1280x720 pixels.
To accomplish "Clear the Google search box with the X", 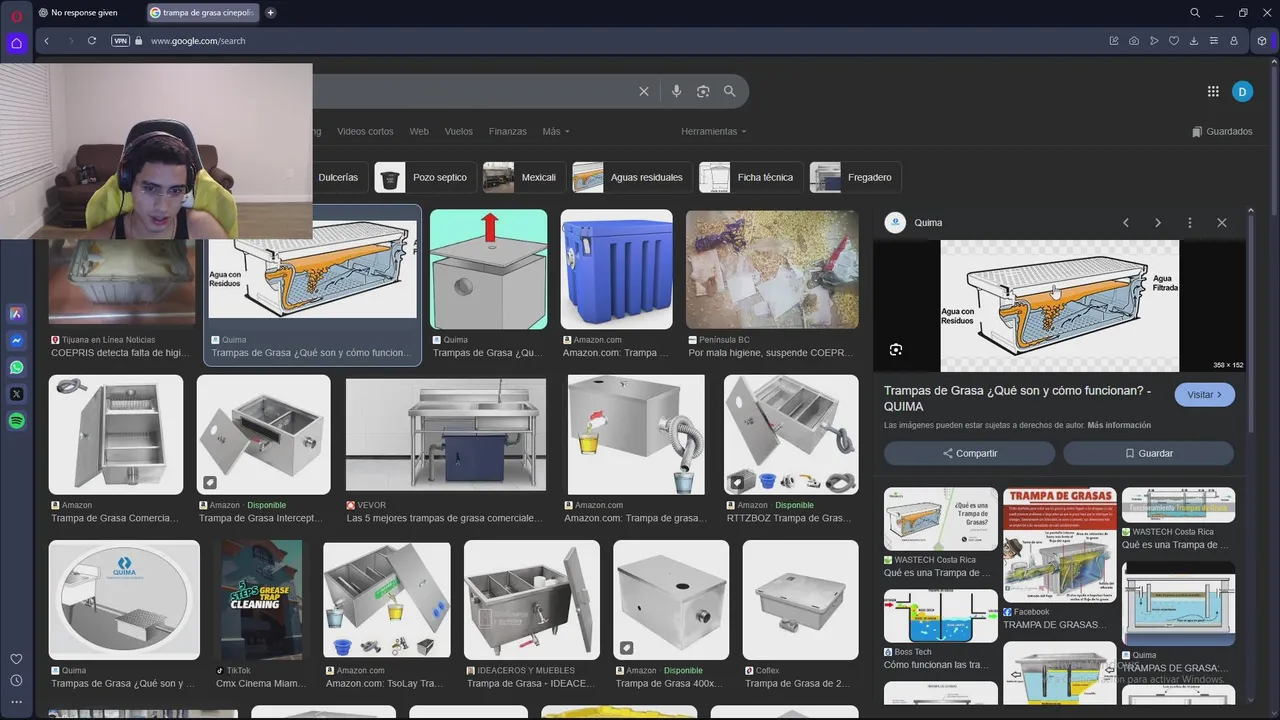I will pyautogui.click(x=644, y=91).
